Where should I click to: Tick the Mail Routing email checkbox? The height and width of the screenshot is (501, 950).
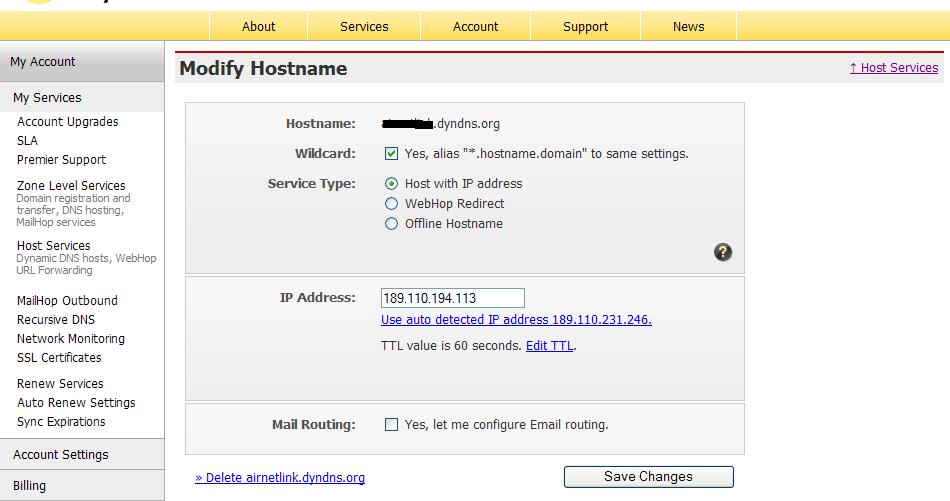point(392,425)
